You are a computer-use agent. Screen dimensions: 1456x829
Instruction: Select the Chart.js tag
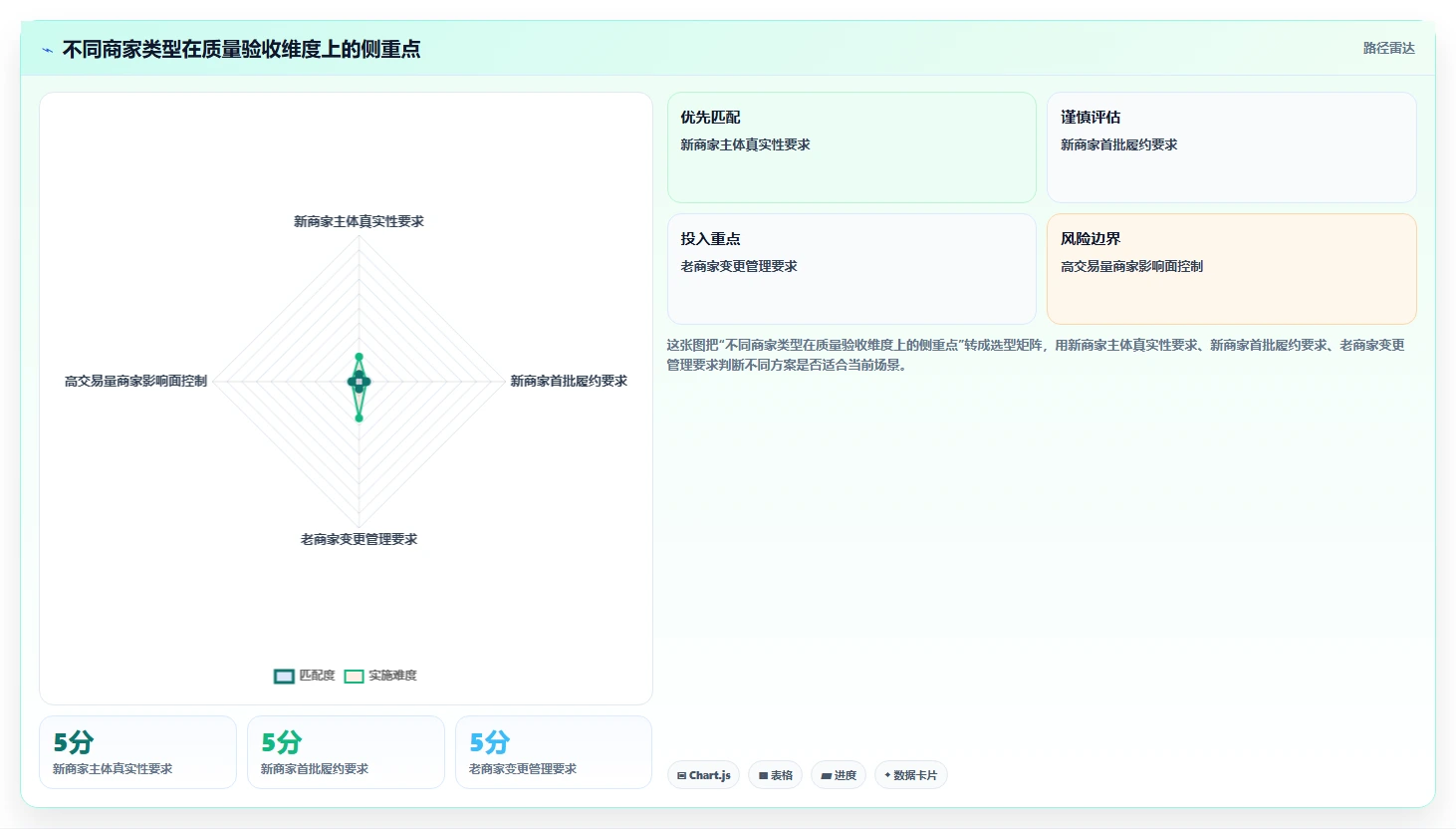tap(703, 775)
